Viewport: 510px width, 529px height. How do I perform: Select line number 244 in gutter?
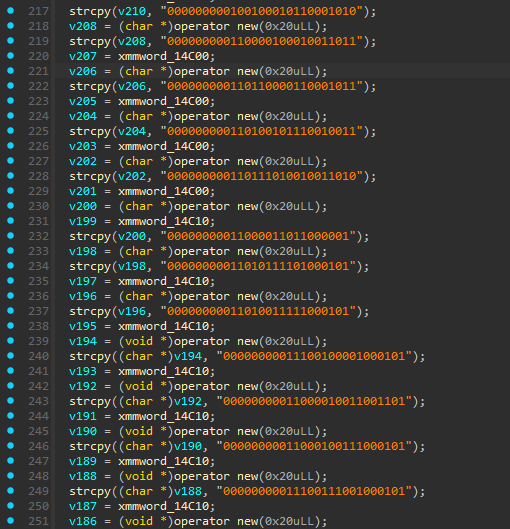[38, 416]
